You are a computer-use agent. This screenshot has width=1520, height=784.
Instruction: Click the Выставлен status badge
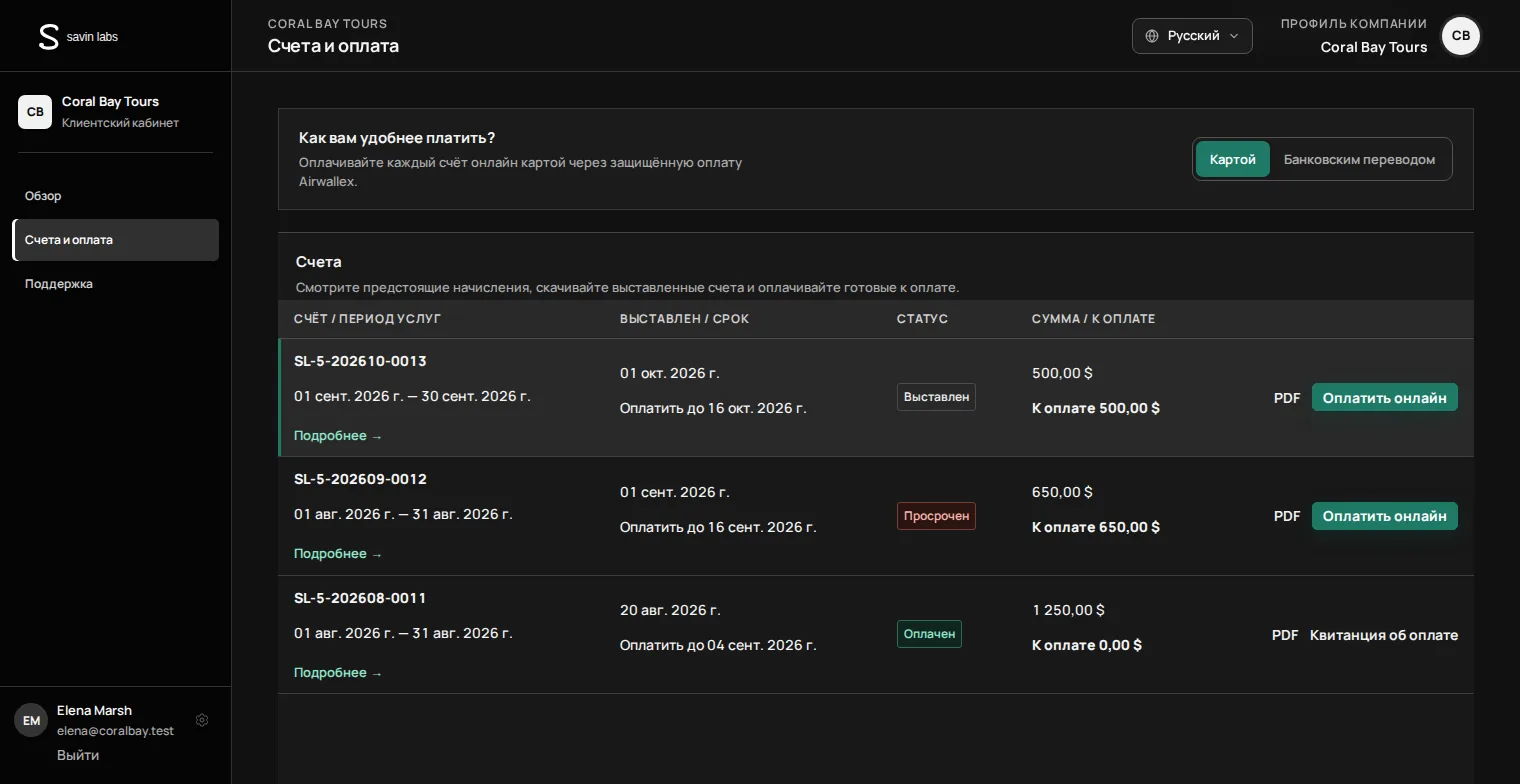[936, 397]
